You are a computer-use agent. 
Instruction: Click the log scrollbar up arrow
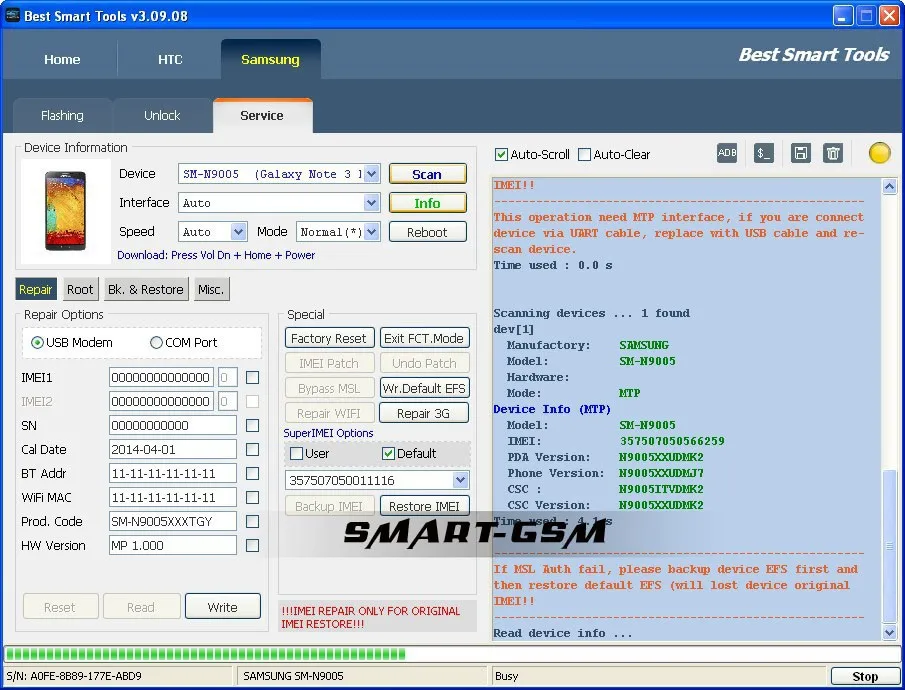tap(889, 187)
